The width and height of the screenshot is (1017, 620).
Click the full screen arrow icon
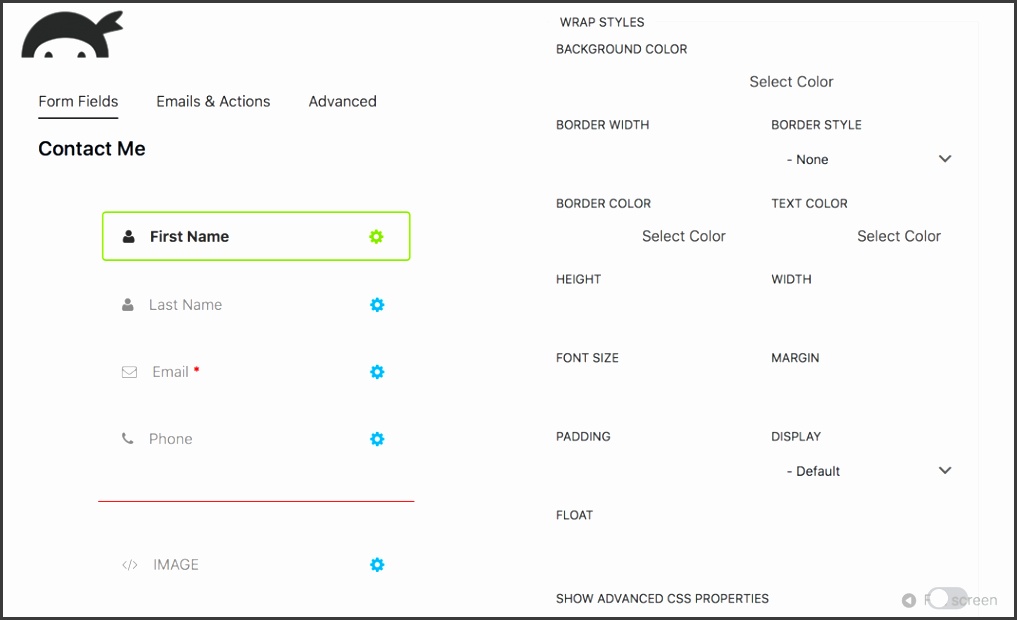[908, 600]
